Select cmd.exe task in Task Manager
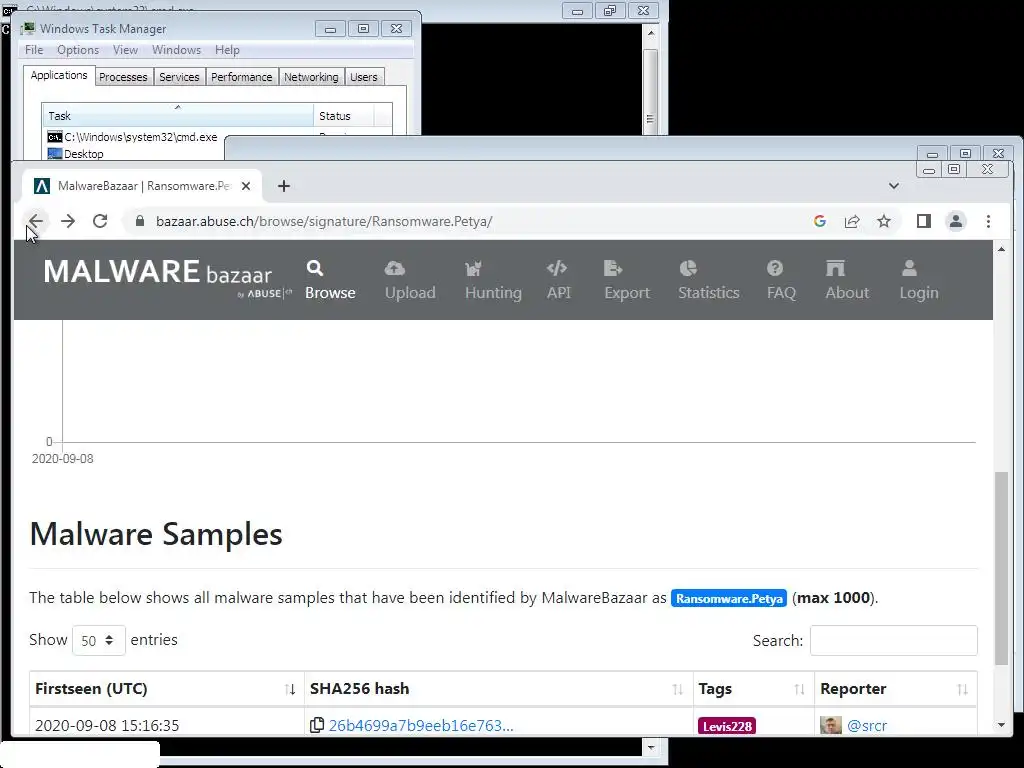This screenshot has width=1024, height=768. click(133, 137)
